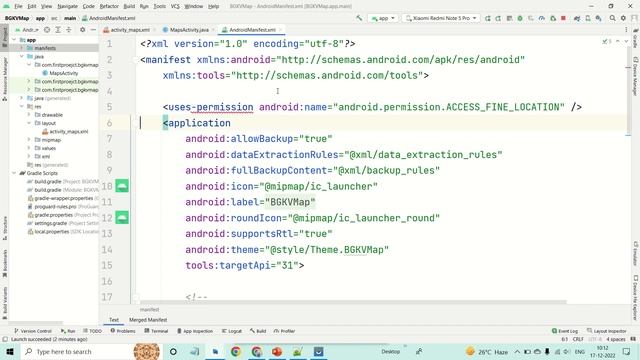Open the TODO tool window
Screen dimensions: 640x360
(92, 331)
